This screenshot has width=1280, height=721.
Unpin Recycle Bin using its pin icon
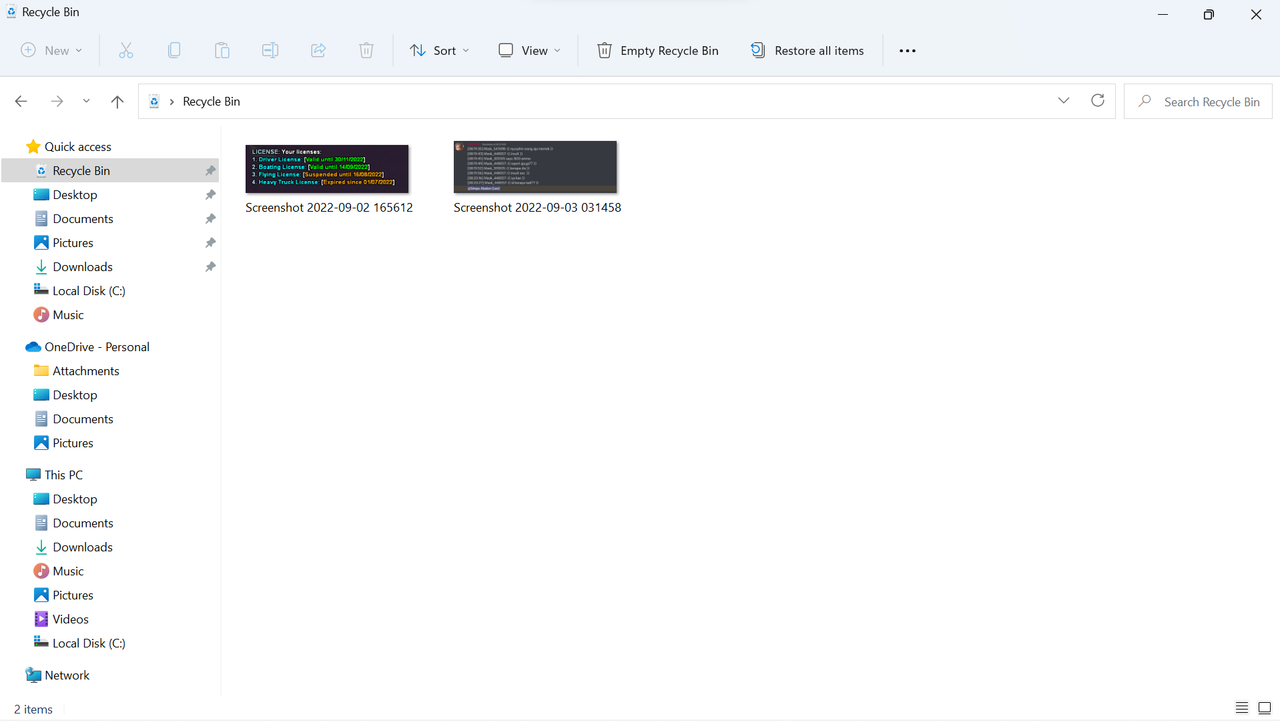pos(210,171)
